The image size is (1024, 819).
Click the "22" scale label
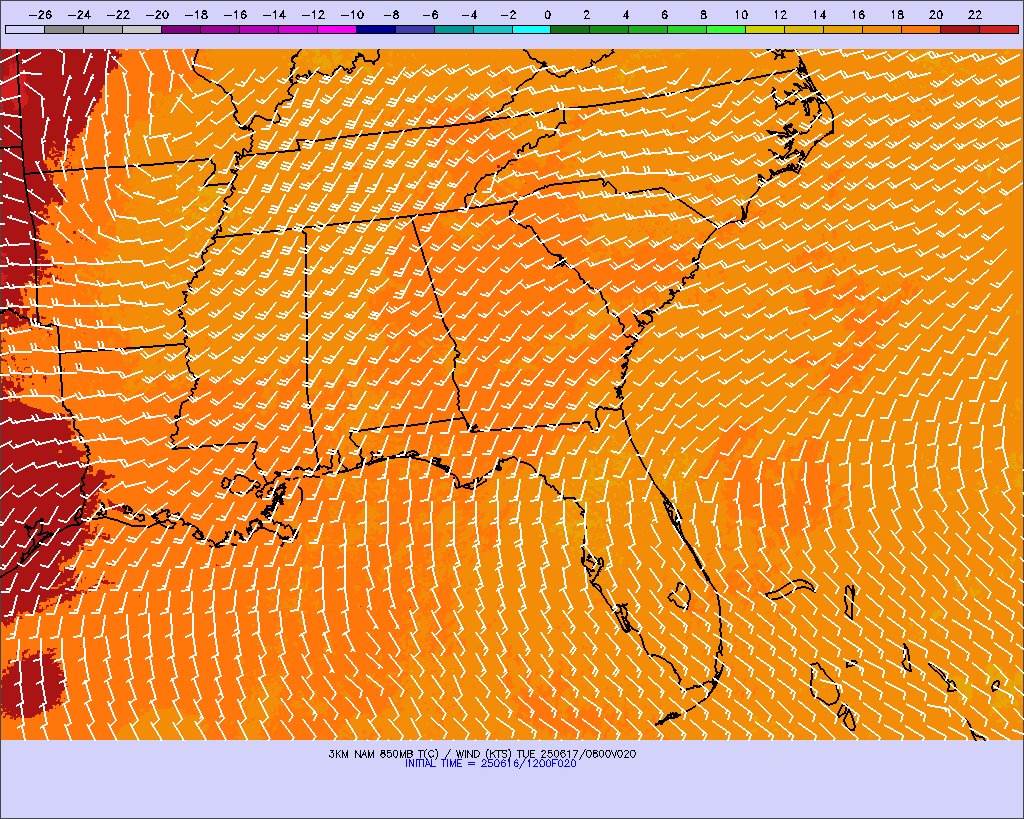(x=975, y=15)
